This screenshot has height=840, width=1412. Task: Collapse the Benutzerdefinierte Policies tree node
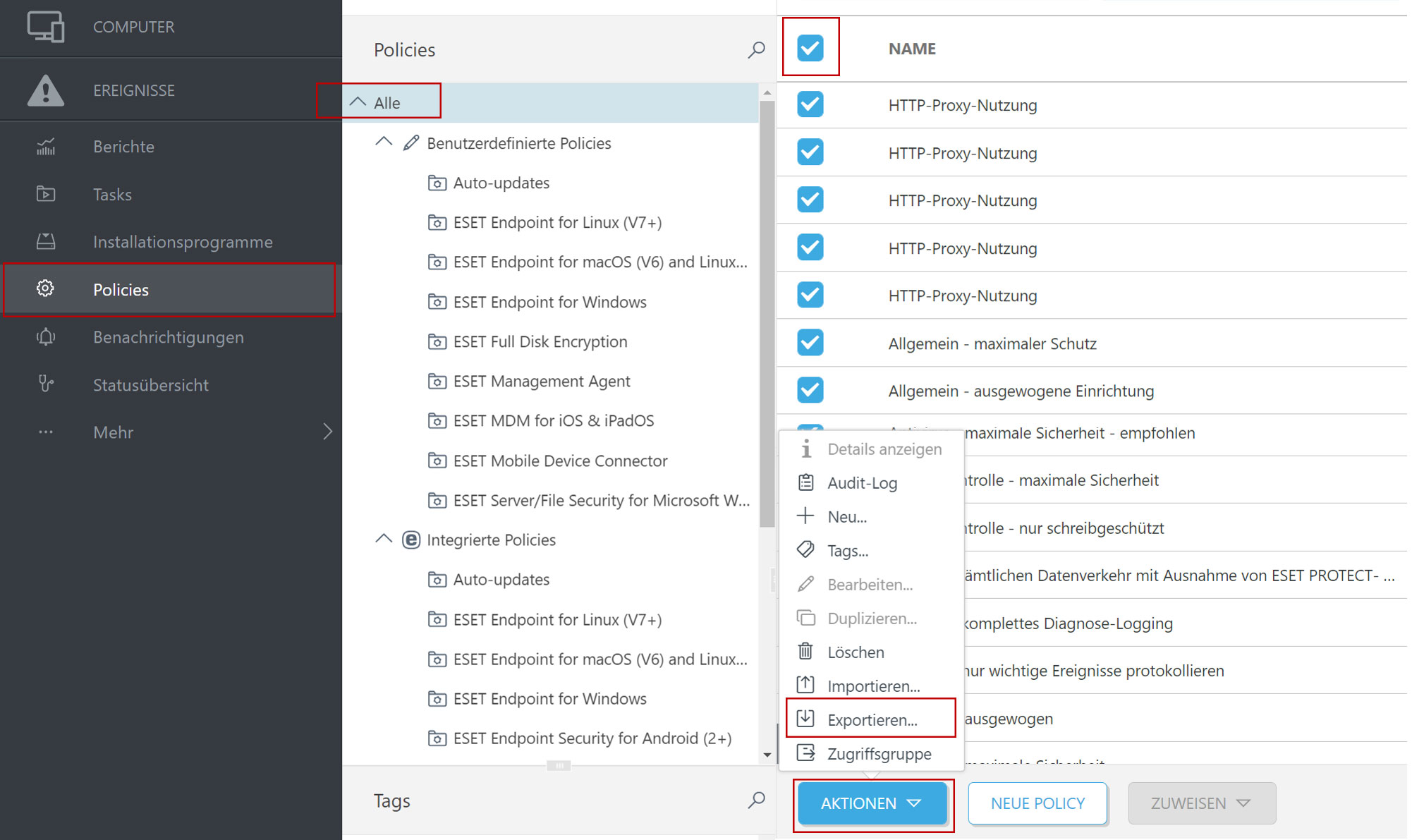click(x=384, y=142)
